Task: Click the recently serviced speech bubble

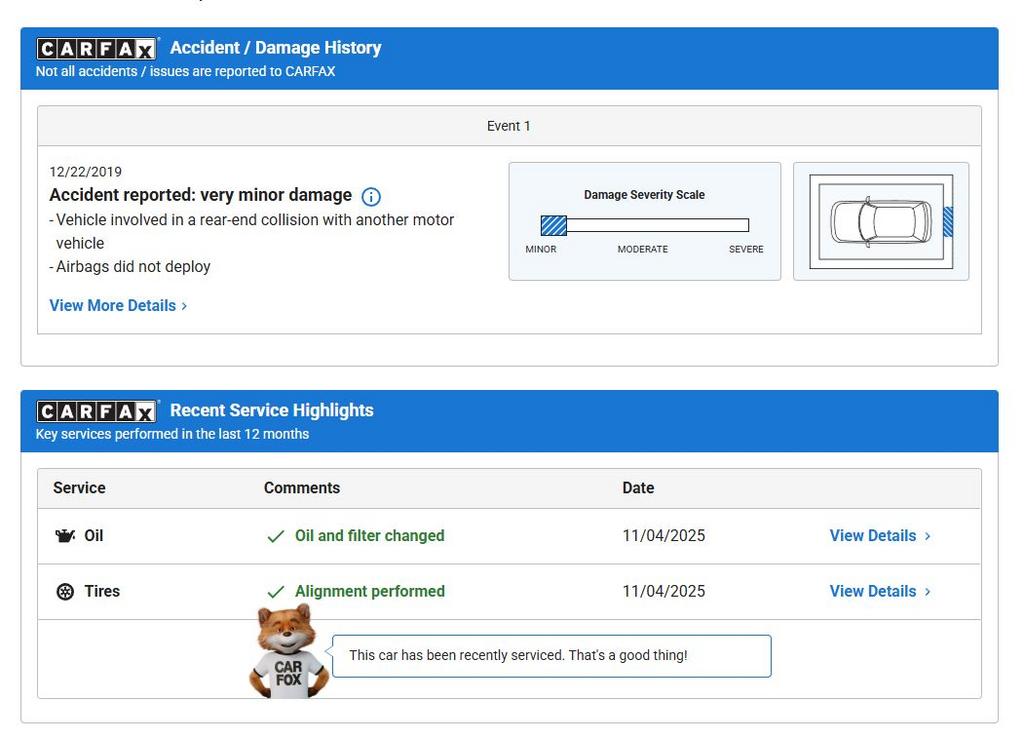Action: coord(551,656)
